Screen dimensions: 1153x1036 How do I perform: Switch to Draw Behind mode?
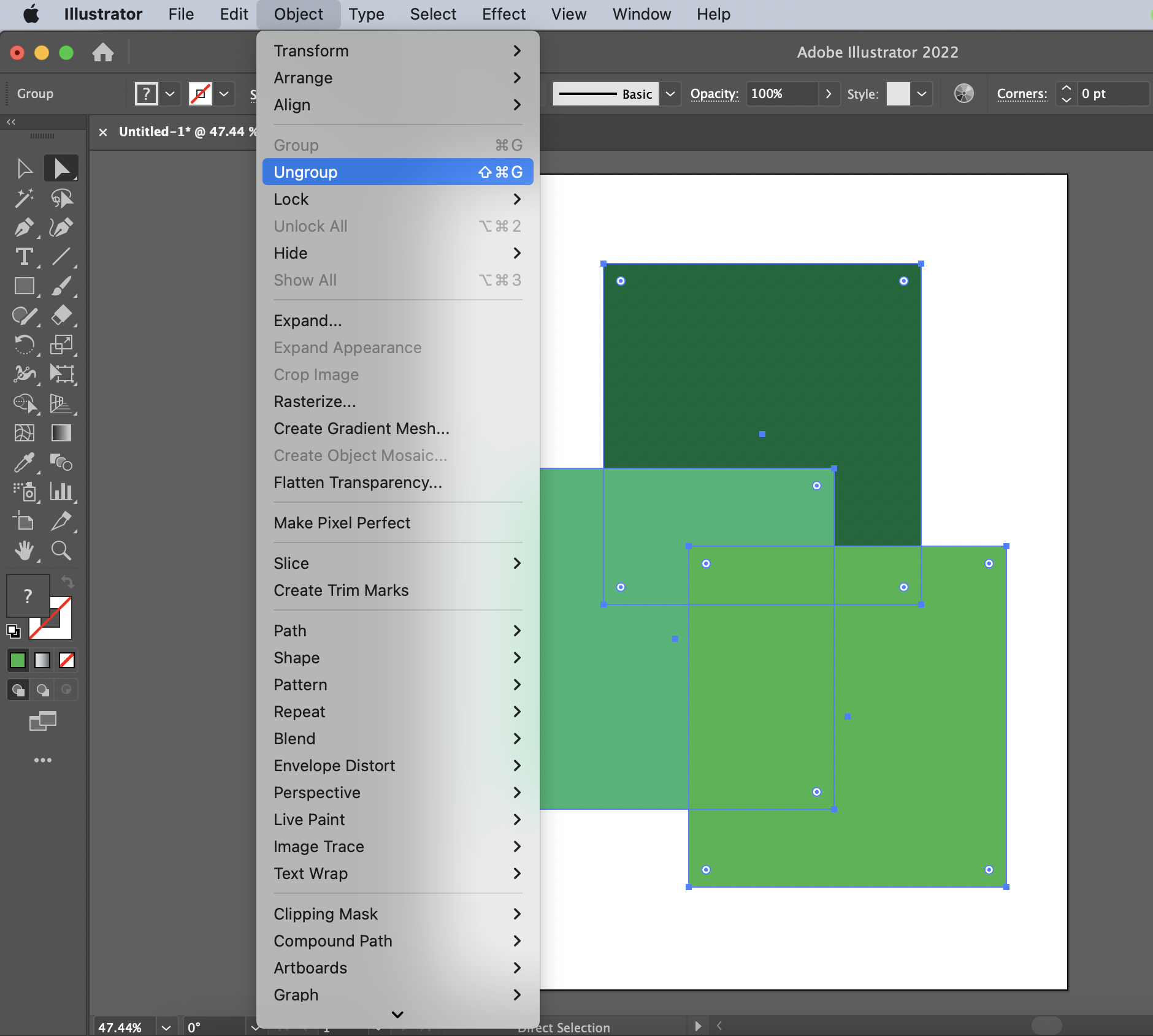pos(42,690)
